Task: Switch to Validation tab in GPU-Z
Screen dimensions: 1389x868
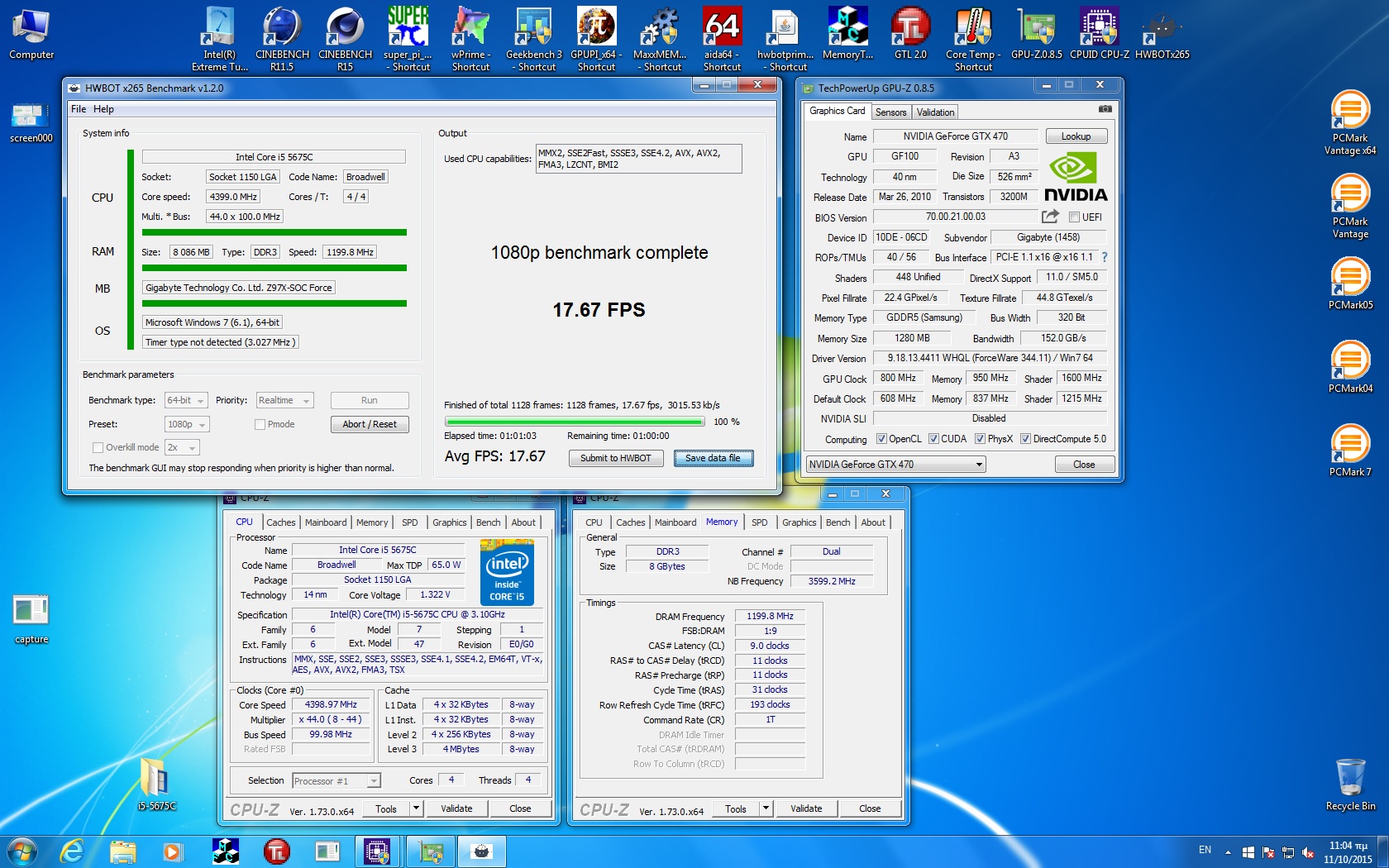Action: [935, 112]
